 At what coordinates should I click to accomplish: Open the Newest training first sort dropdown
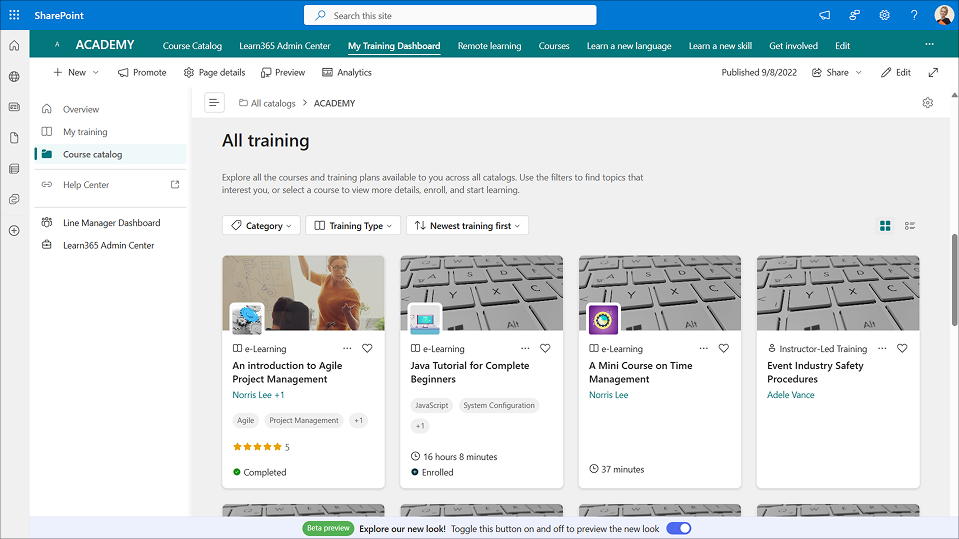click(467, 226)
